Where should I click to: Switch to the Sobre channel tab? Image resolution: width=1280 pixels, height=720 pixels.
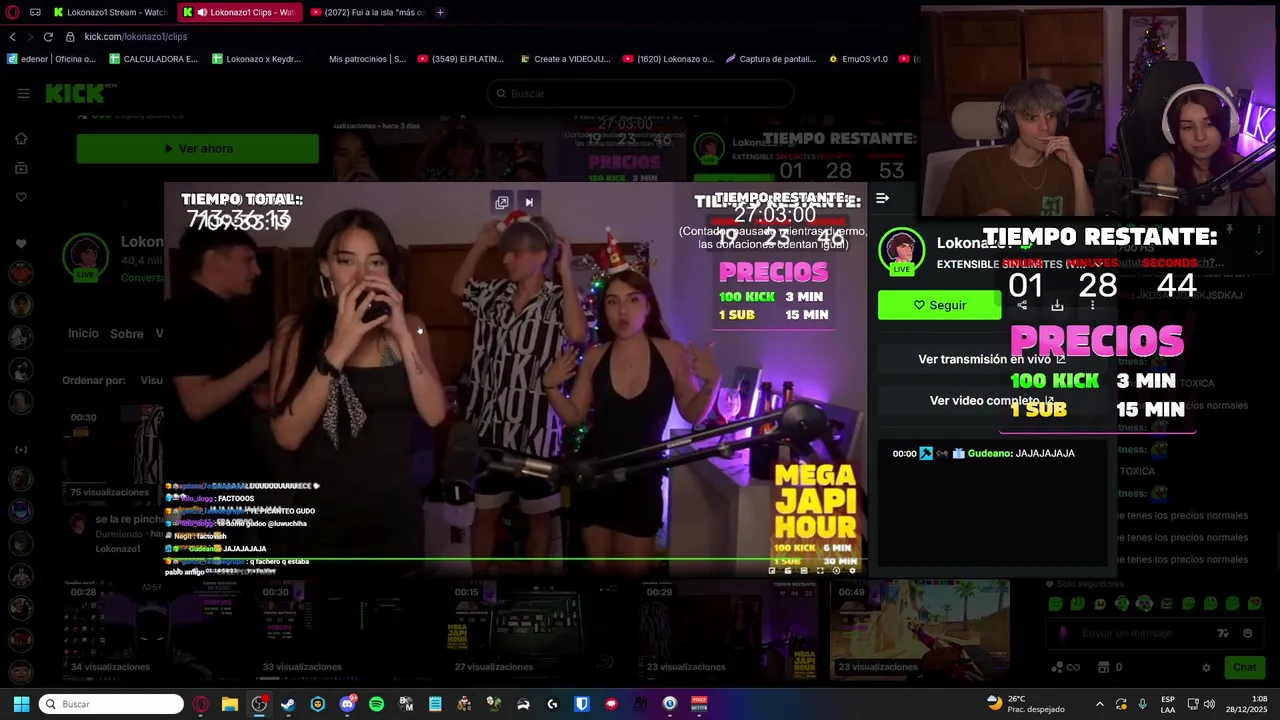pyautogui.click(x=127, y=333)
